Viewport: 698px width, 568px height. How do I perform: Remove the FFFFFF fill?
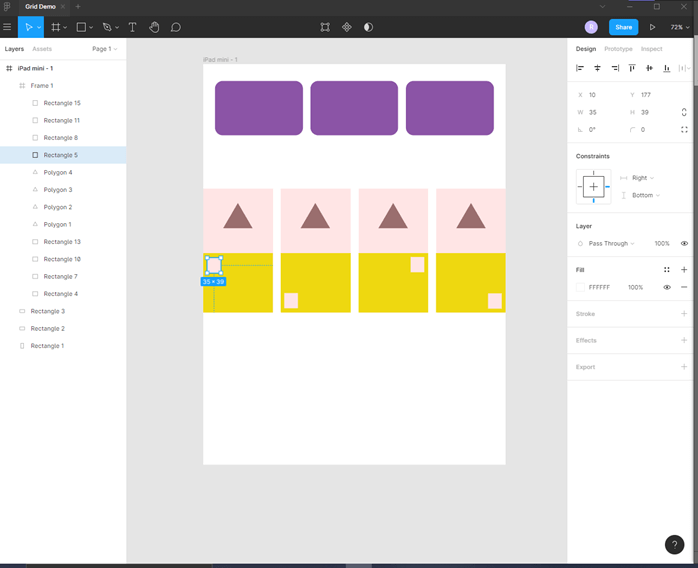click(684, 287)
